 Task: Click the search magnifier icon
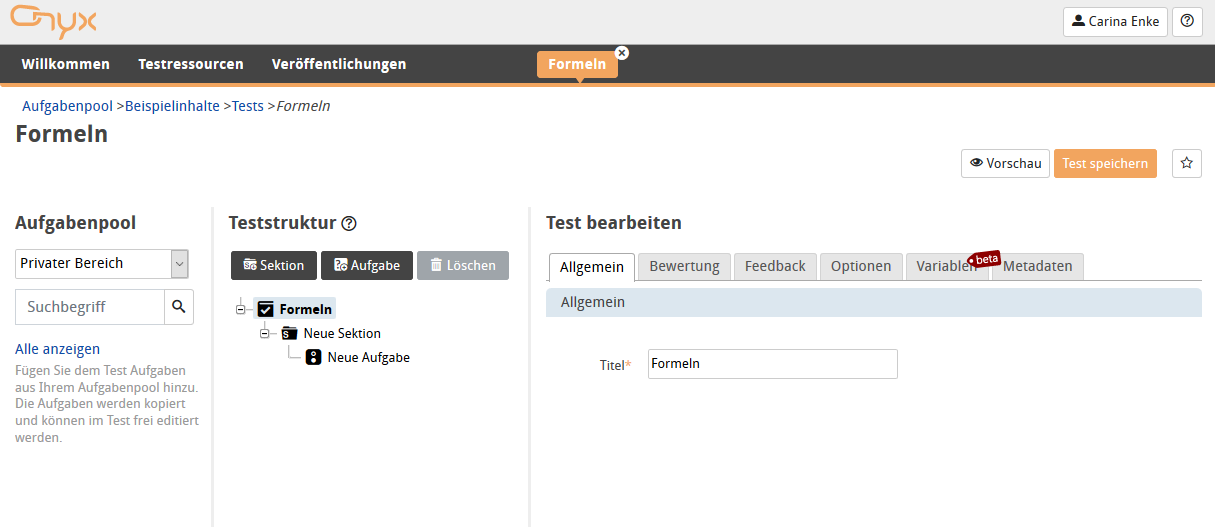tap(179, 307)
